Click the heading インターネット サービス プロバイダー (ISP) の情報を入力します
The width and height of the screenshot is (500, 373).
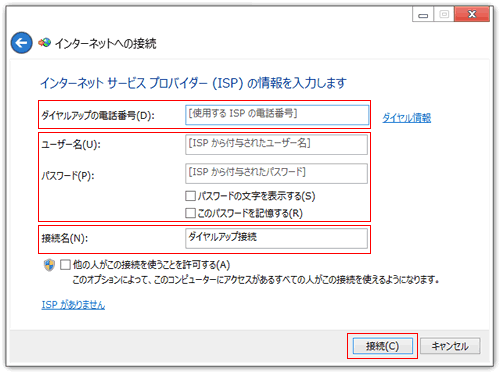[193, 83]
